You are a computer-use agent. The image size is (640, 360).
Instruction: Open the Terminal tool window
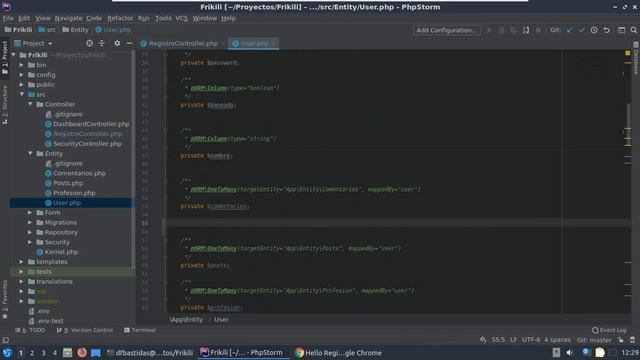[140, 330]
